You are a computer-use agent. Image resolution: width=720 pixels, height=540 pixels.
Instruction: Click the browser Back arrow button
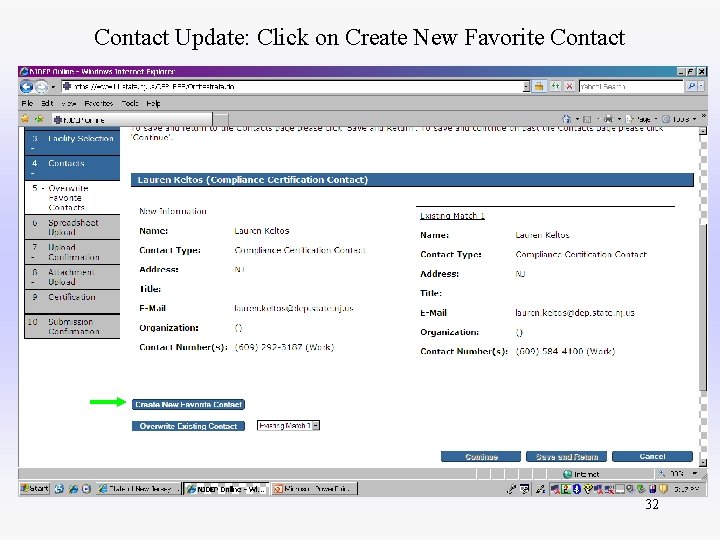pos(26,87)
